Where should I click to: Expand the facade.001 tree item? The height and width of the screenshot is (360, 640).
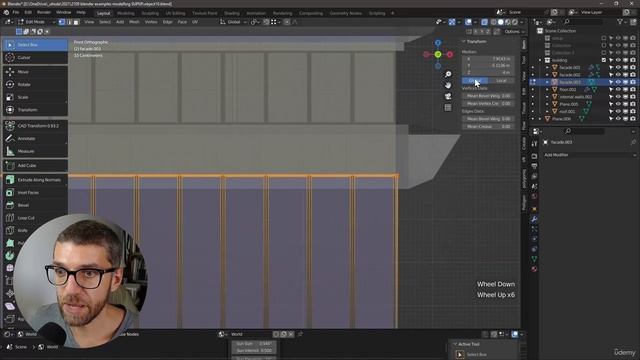(x=547, y=67)
